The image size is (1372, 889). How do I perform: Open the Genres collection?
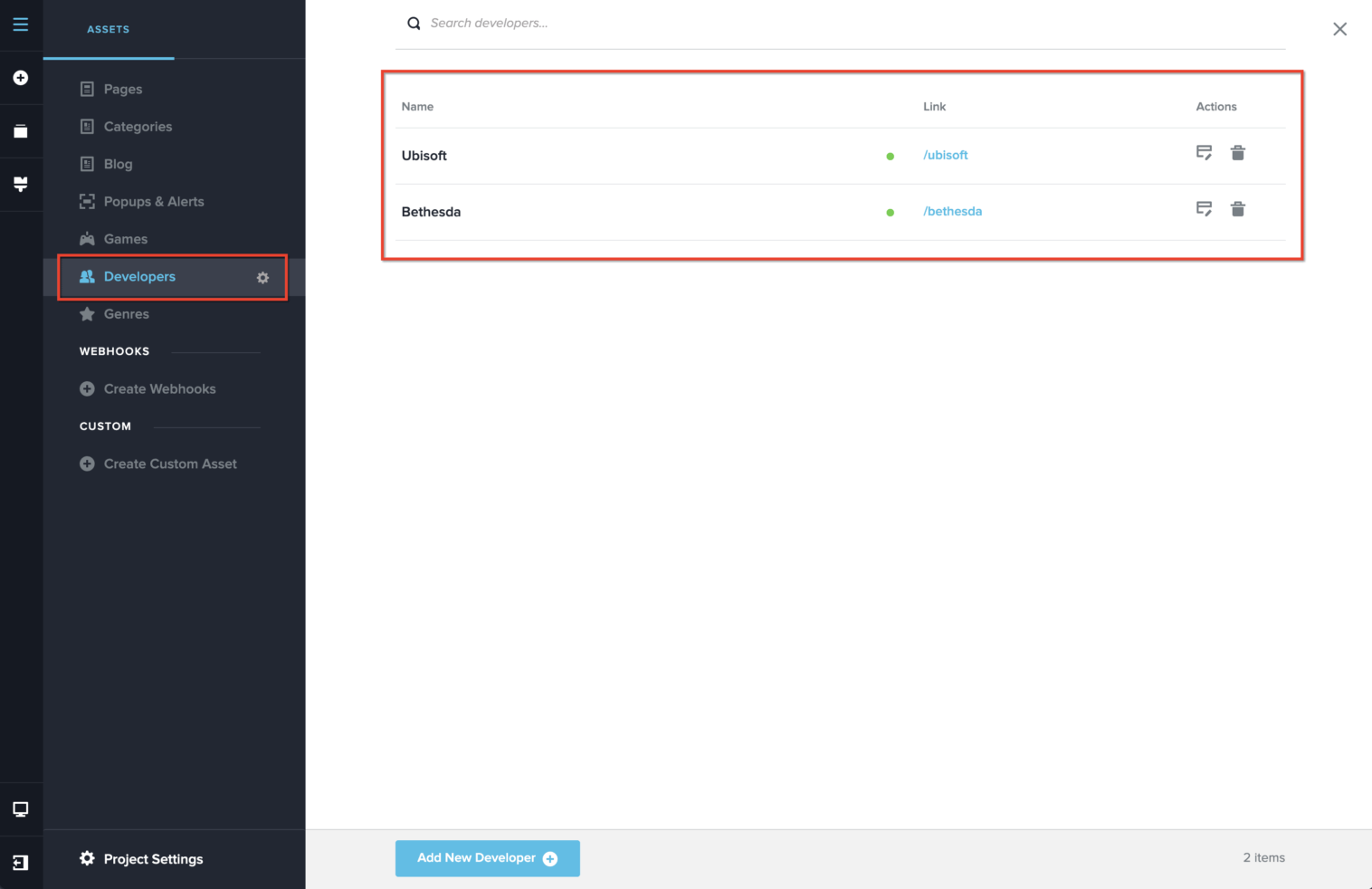click(127, 314)
